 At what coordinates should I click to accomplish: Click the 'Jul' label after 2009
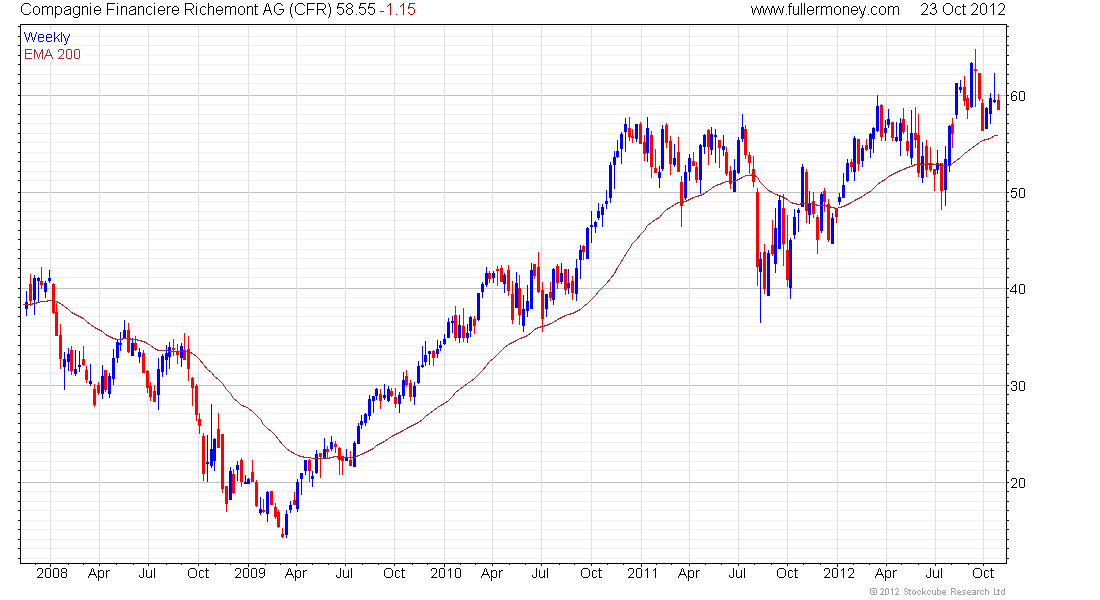[x=344, y=573]
